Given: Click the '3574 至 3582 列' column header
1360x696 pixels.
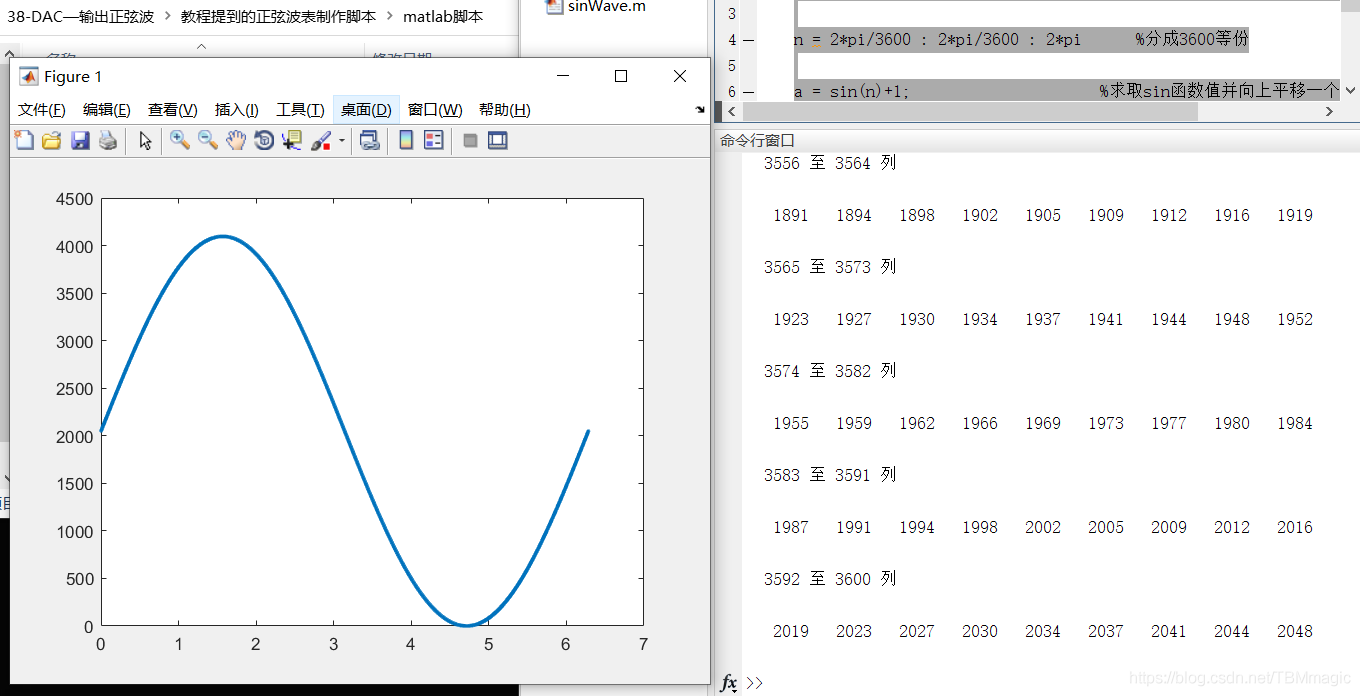Looking at the screenshot, I should 830,371.
